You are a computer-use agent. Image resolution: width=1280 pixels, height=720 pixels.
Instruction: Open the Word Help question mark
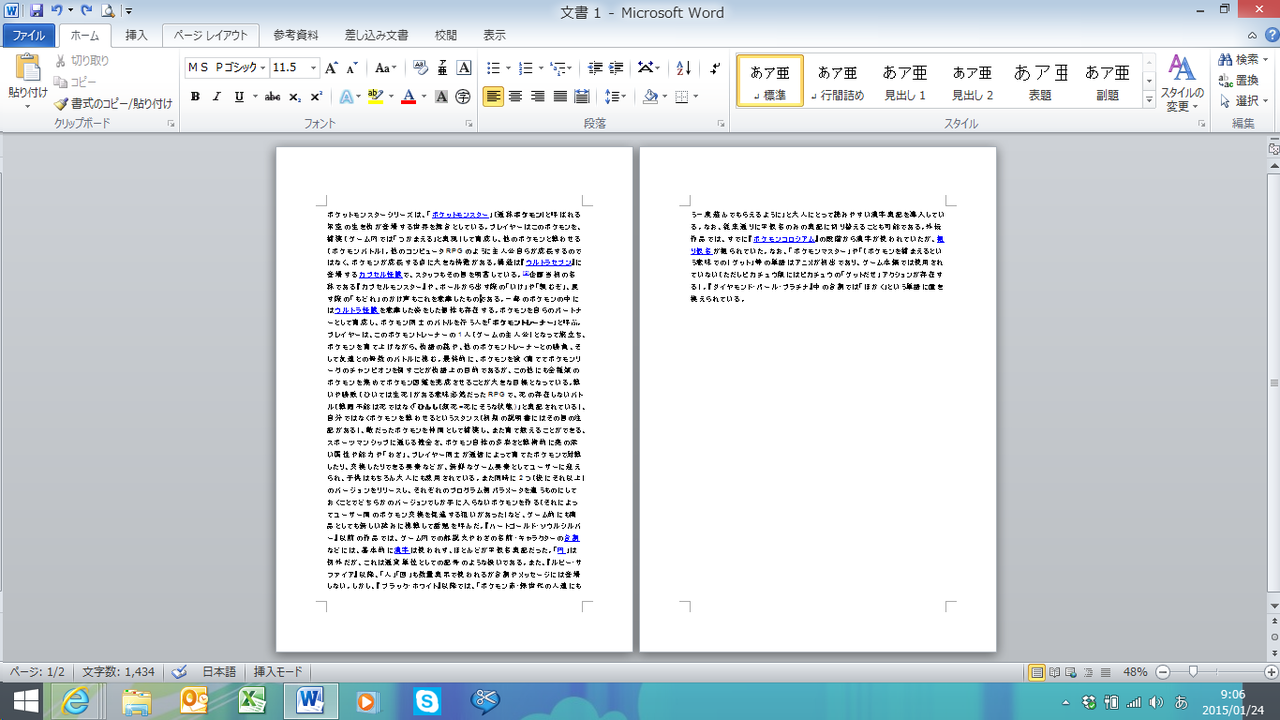(1270, 34)
